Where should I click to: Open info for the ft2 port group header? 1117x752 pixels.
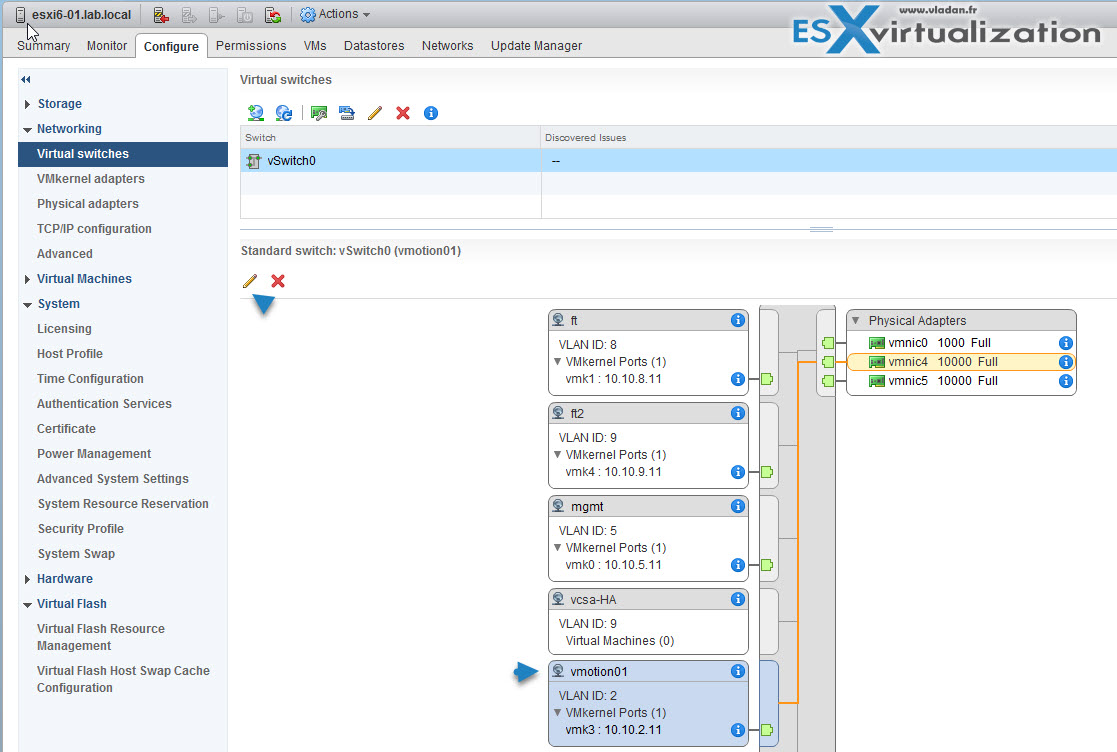pyautogui.click(x=738, y=413)
